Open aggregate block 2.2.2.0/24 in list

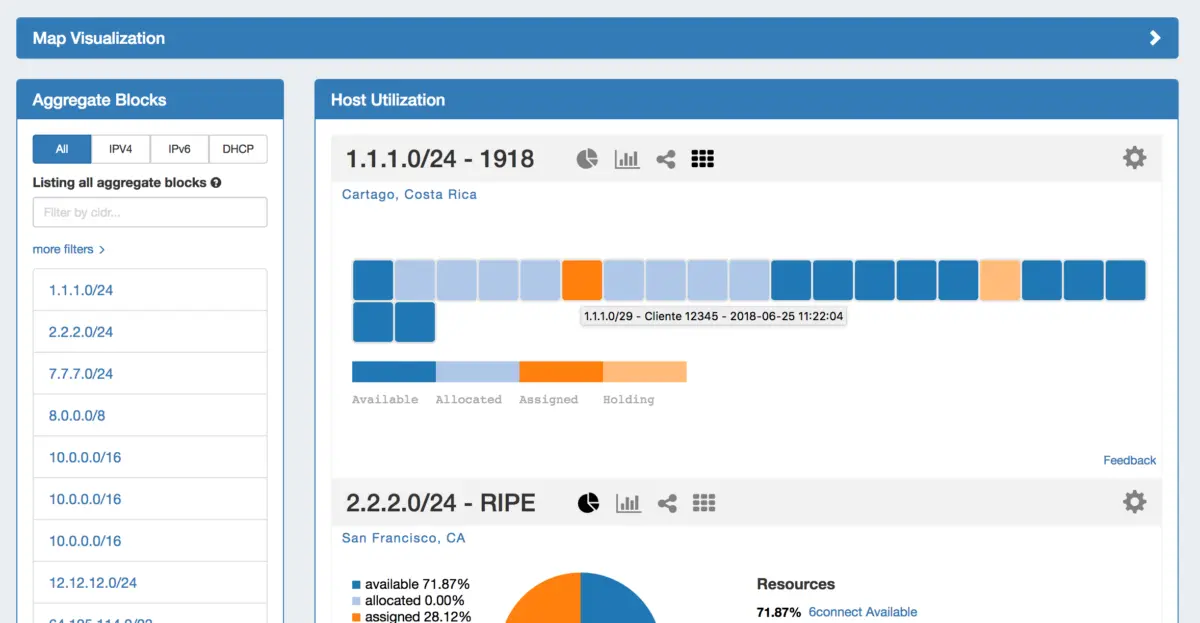[150, 332]
